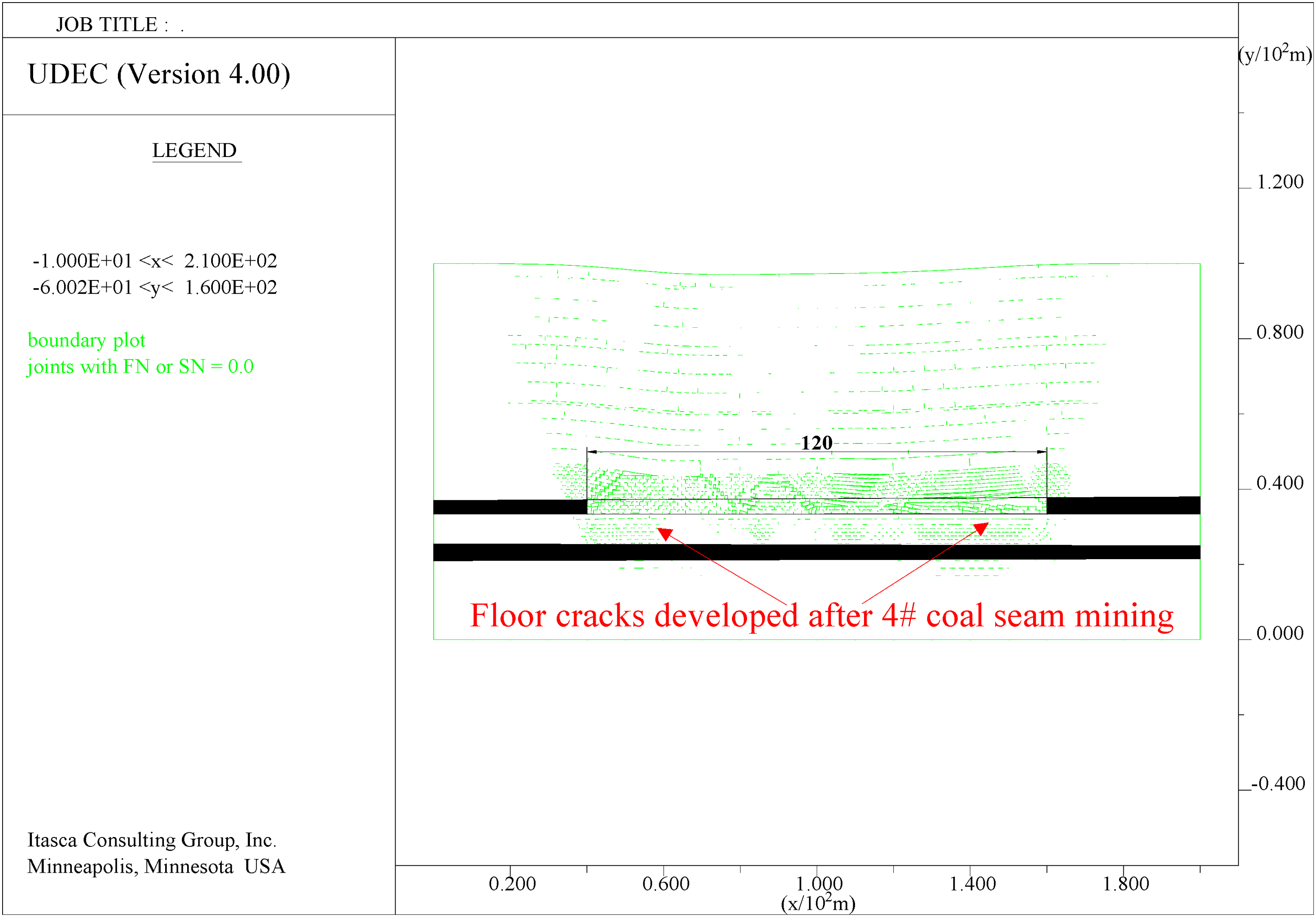Click the Minneapolis, Minnesota USA text
Viewport: 1316px width, 917px height.
click(156, 867)
